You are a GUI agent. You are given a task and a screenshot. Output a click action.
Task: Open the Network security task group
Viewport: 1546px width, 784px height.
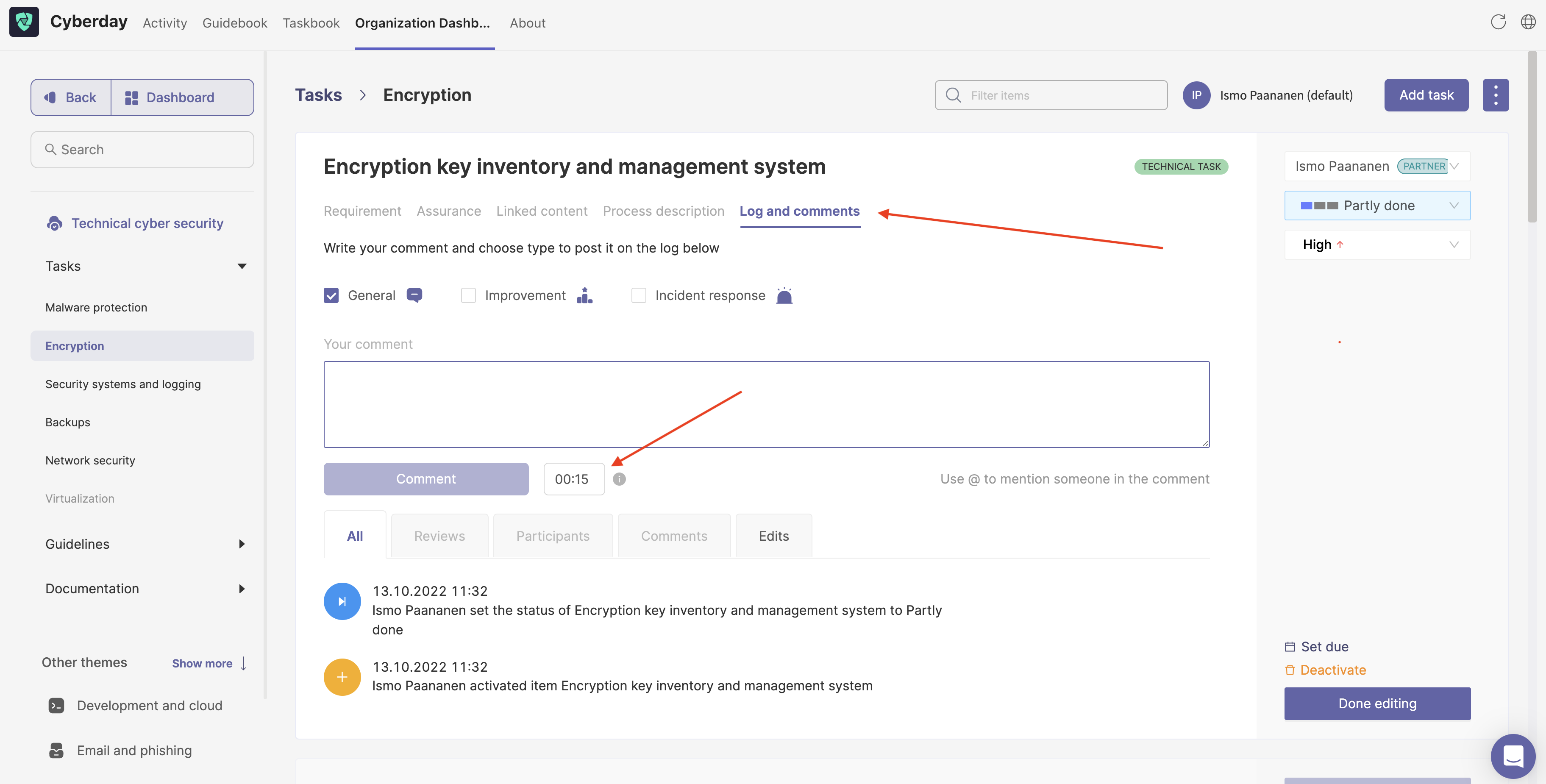90,460
